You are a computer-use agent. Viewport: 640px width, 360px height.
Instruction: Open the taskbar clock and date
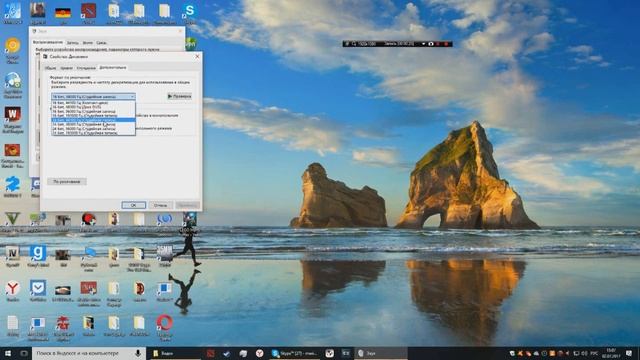[611, 353]
